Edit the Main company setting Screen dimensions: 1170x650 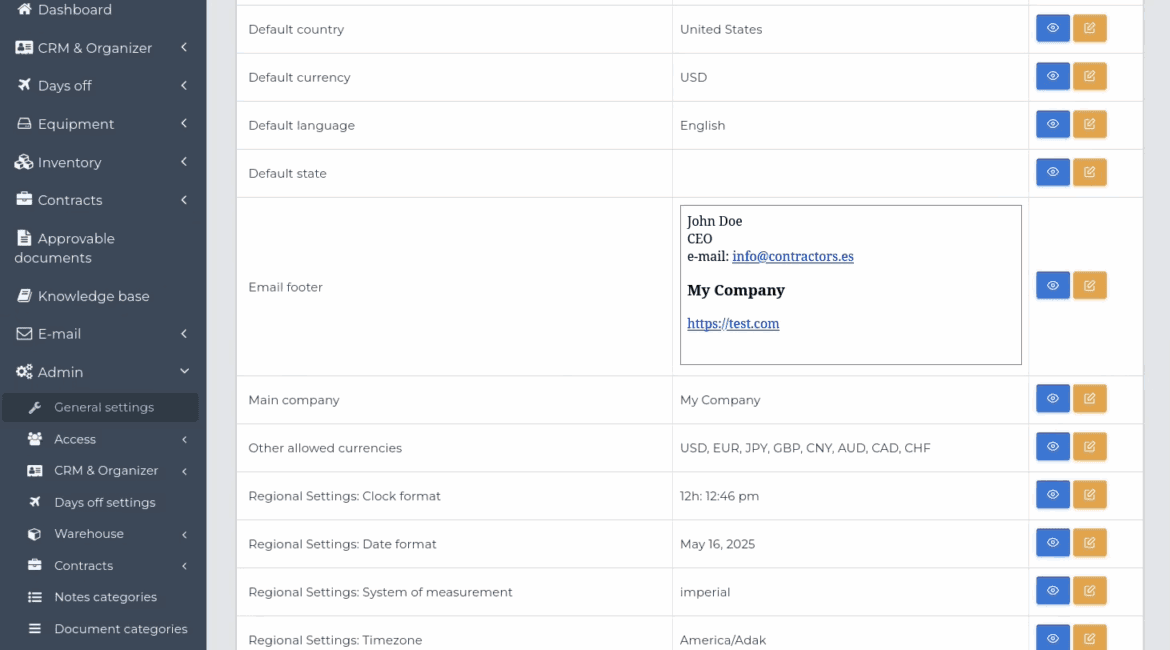coord(1089,399)
